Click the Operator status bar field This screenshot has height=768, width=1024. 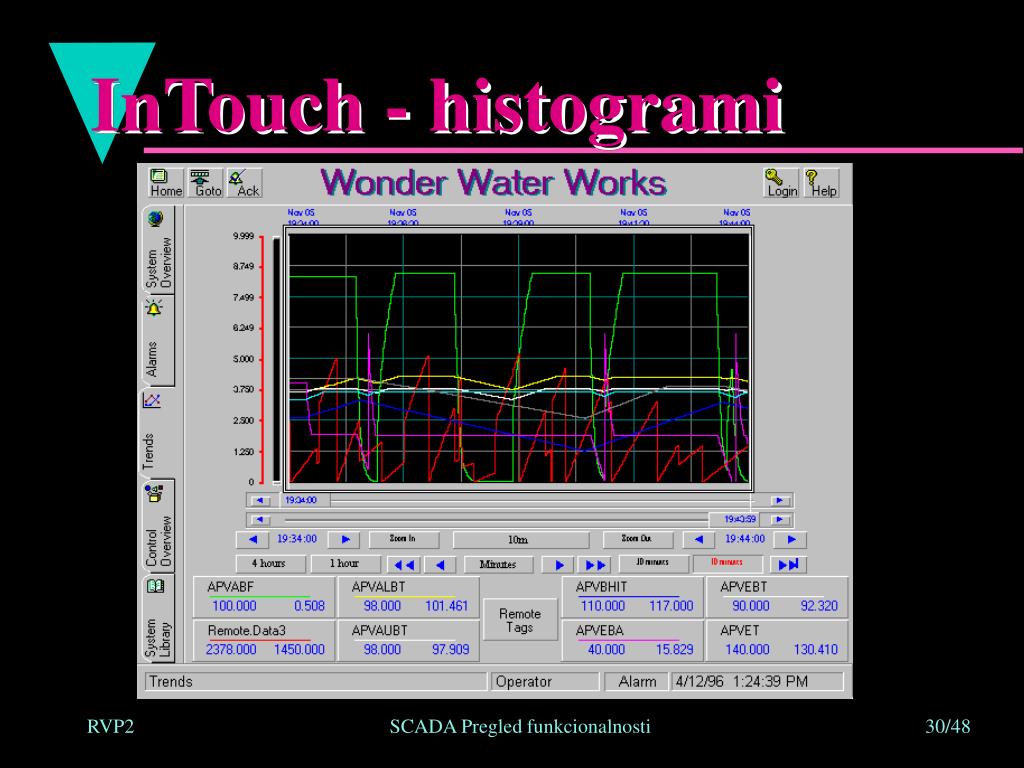(x=545, y=682)
